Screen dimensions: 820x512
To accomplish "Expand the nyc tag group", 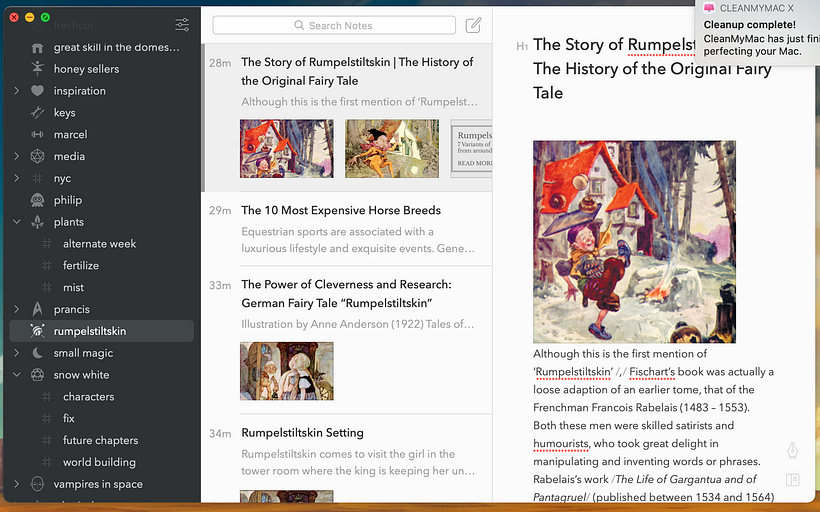I will coord(16,178).
